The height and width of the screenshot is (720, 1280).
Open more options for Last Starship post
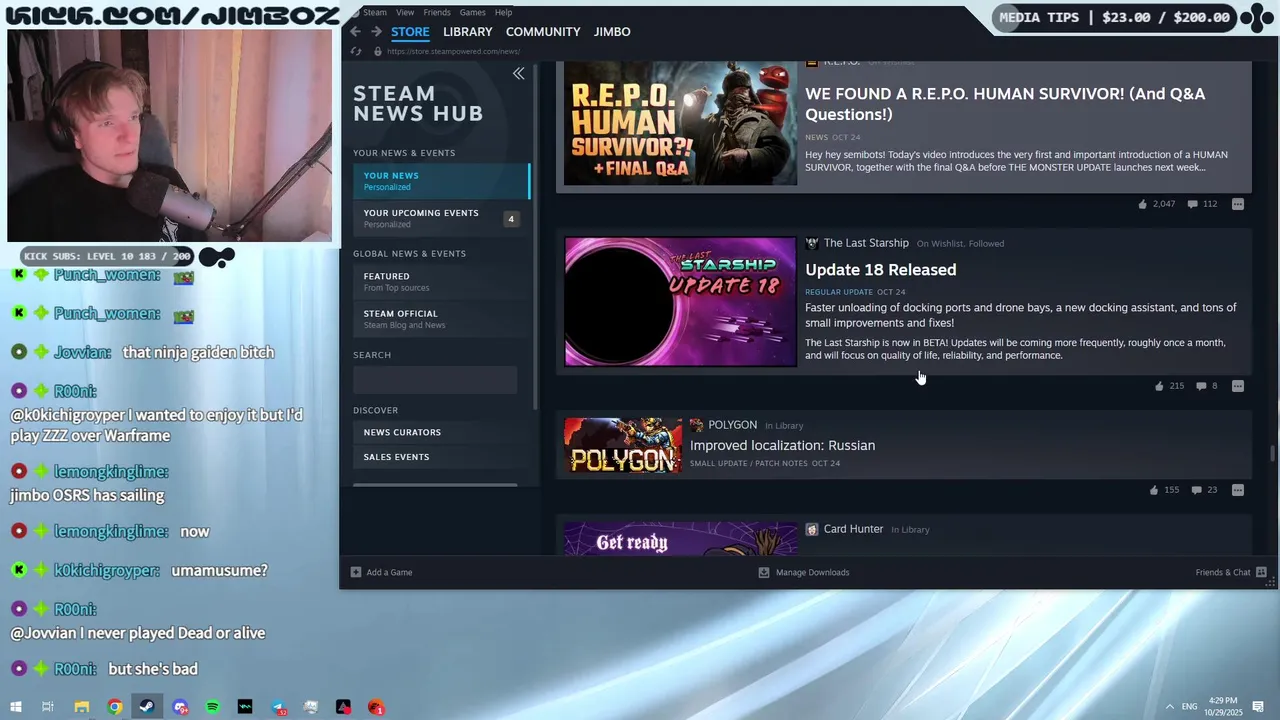1238,386
